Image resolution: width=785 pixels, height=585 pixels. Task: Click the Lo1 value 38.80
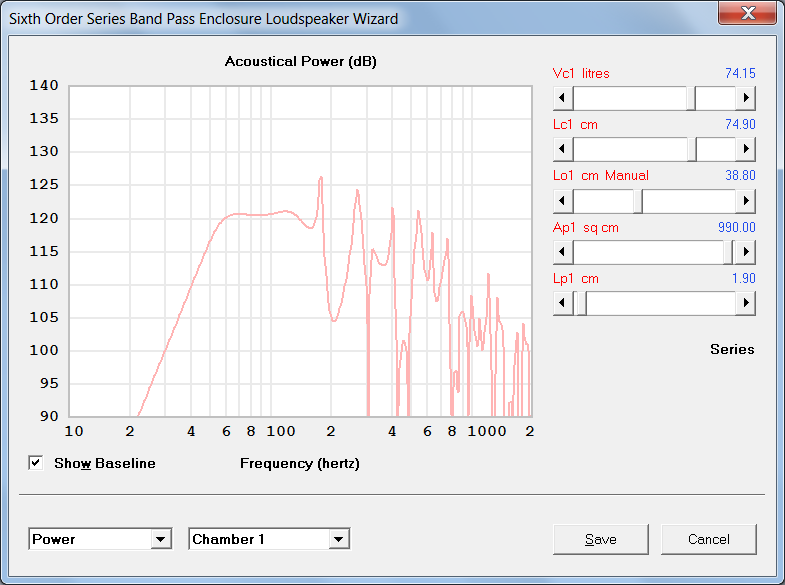pos(740,176)
